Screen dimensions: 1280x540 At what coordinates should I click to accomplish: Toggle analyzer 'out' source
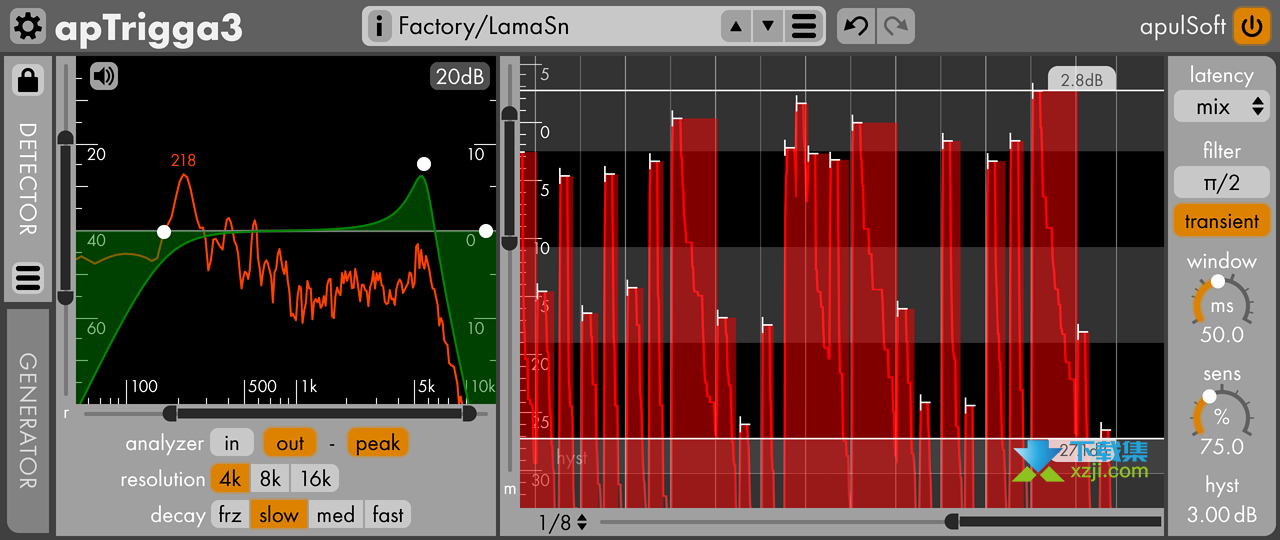click(290, 443)
